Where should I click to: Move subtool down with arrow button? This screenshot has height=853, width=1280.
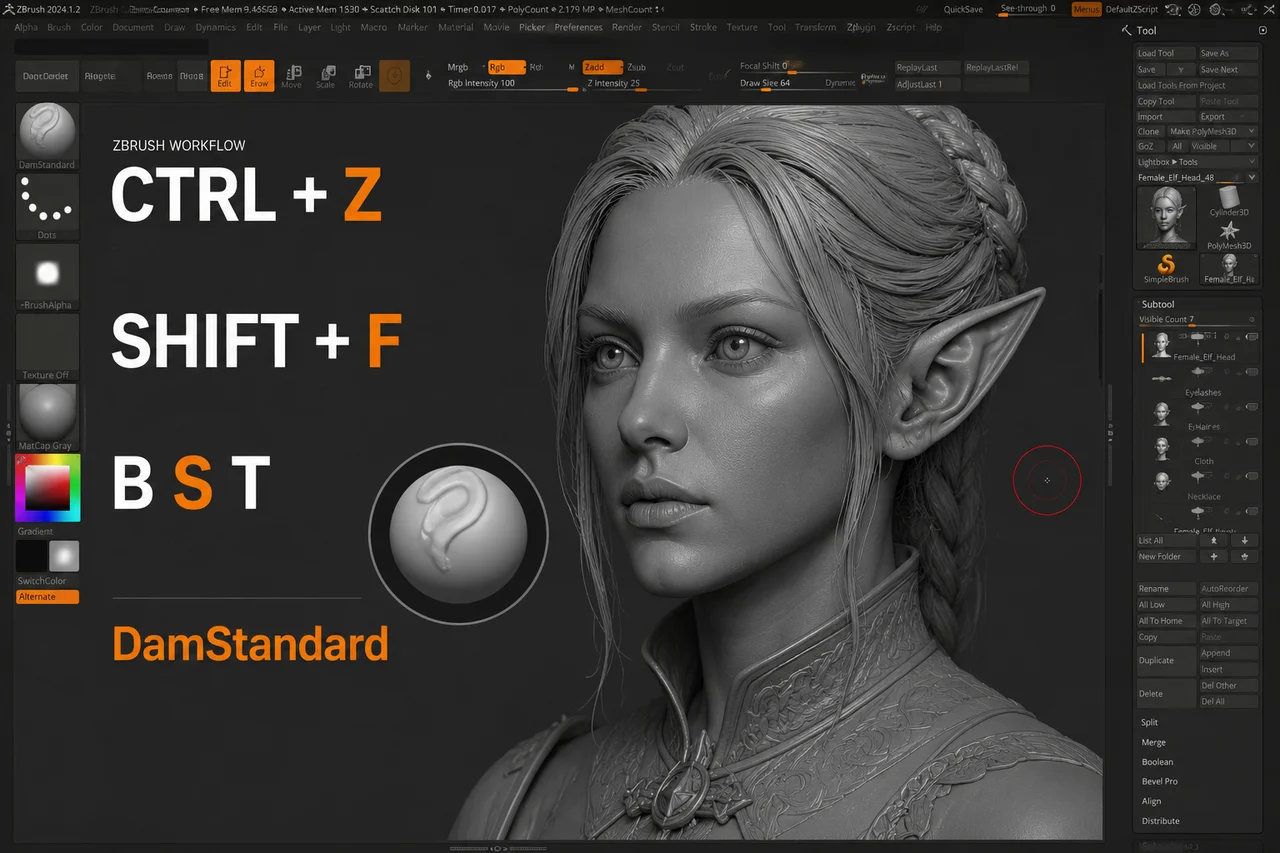click(1244, 540)
